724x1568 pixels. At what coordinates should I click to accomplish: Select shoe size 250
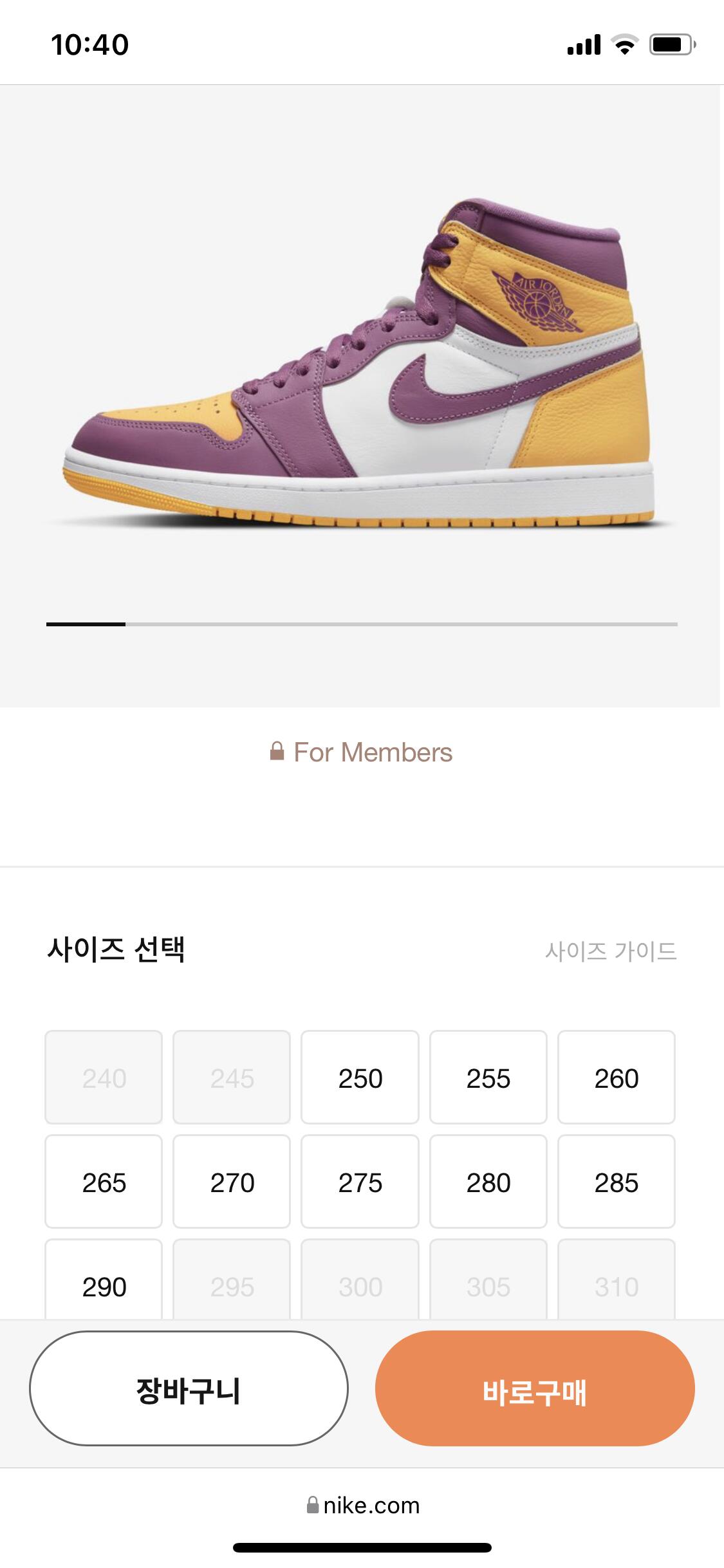(x=360, y=1078)
